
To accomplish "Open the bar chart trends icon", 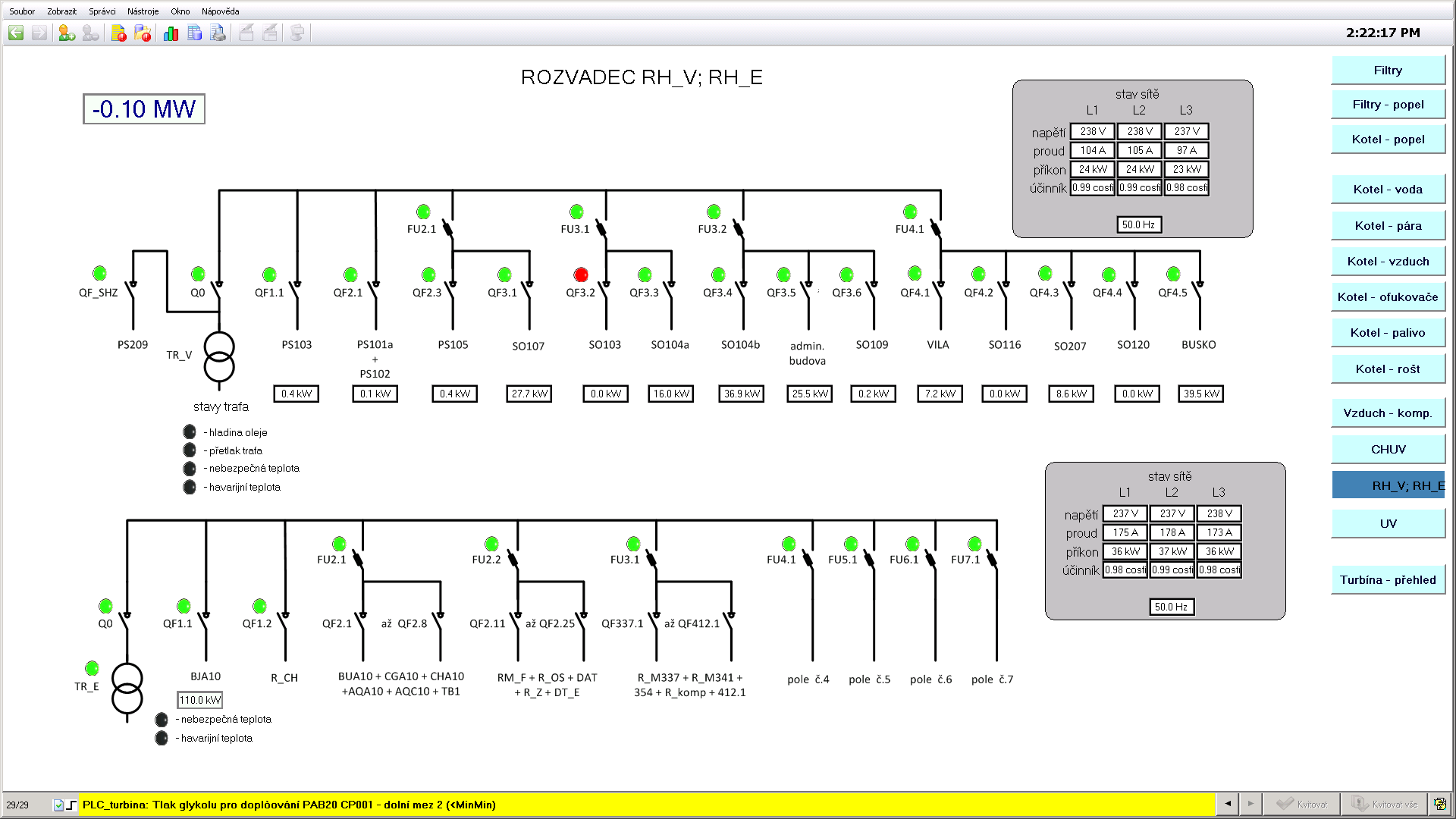I will point(171,33).
